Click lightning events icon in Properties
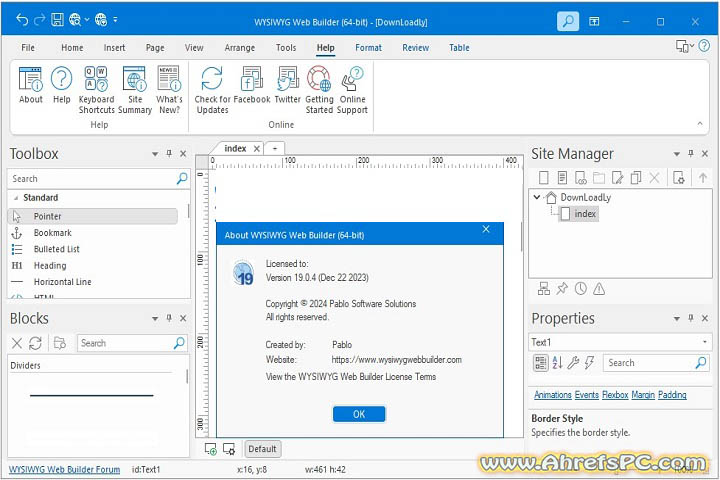The height and width of the screenshot is (480, 720). [x=590, y=362]
